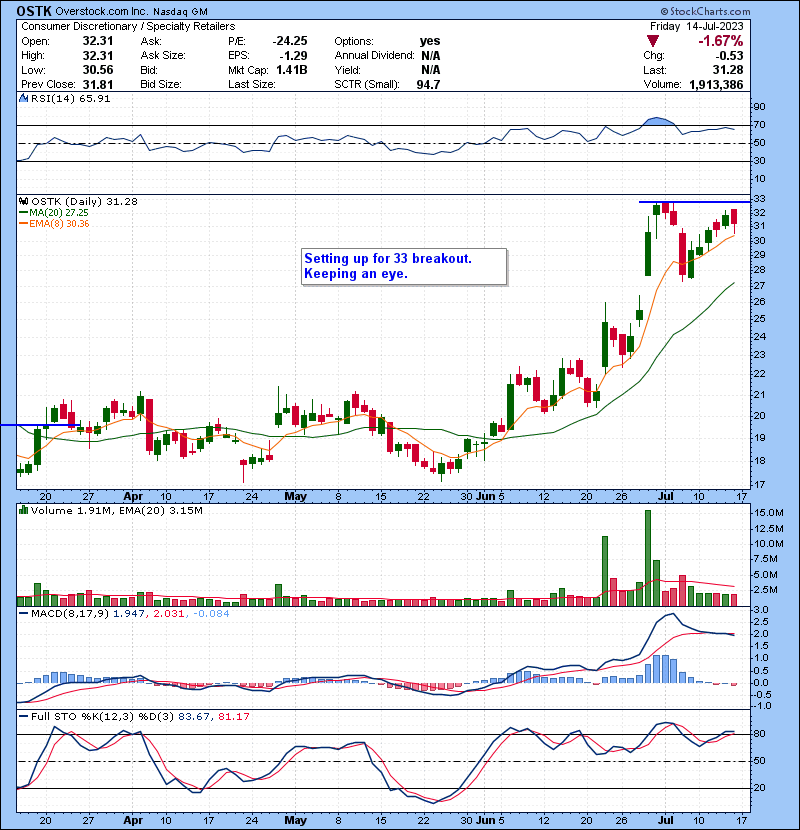Viewport: 800px width, 830px height.
Task: Click the Low value 30.56
Action: click(97, 70)
